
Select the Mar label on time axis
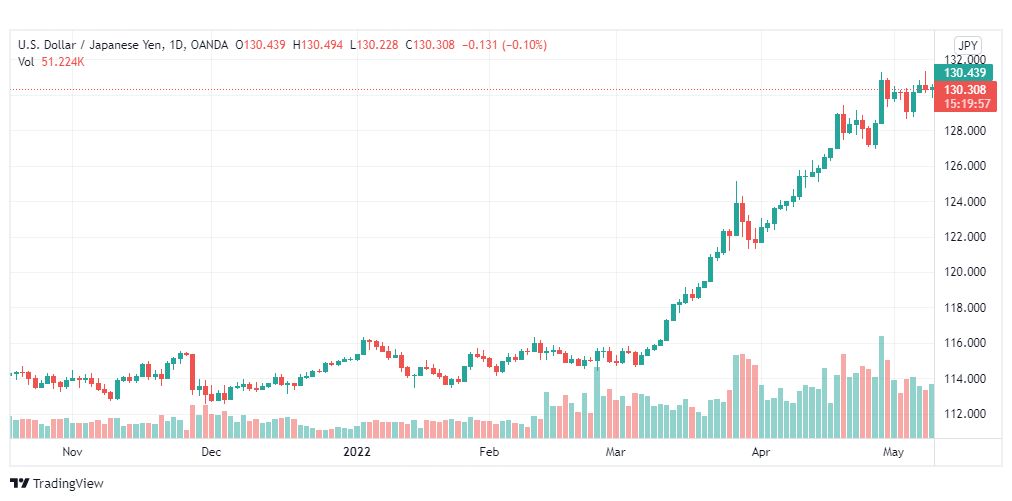pos(616,452)
